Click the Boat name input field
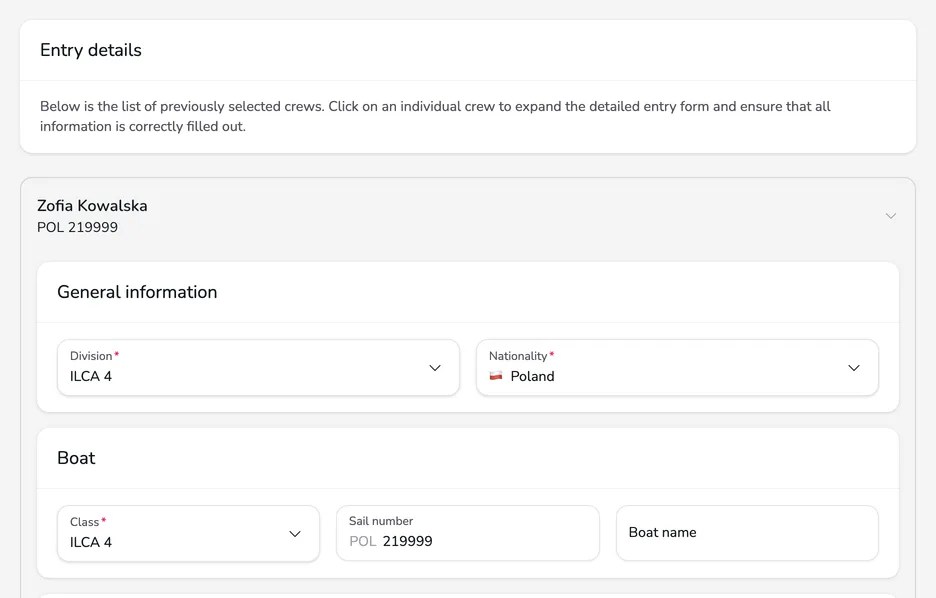The width and height of the screenshot is (936, 598). [x=747, y=533]
